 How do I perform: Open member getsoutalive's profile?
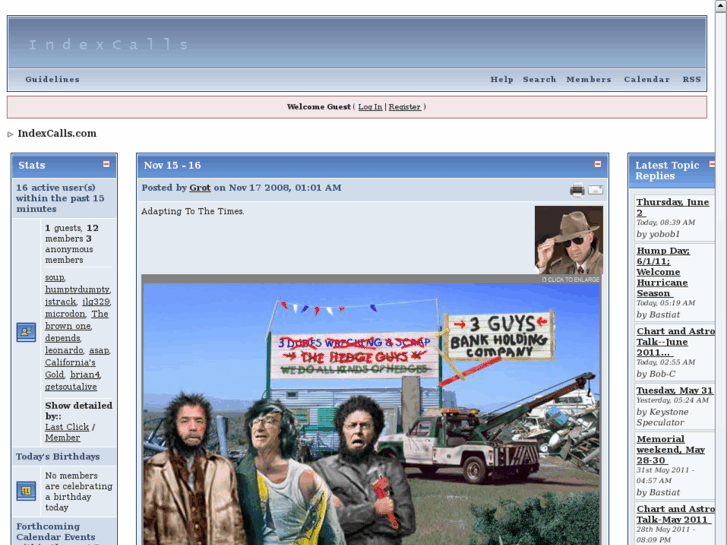coord(71,387)
